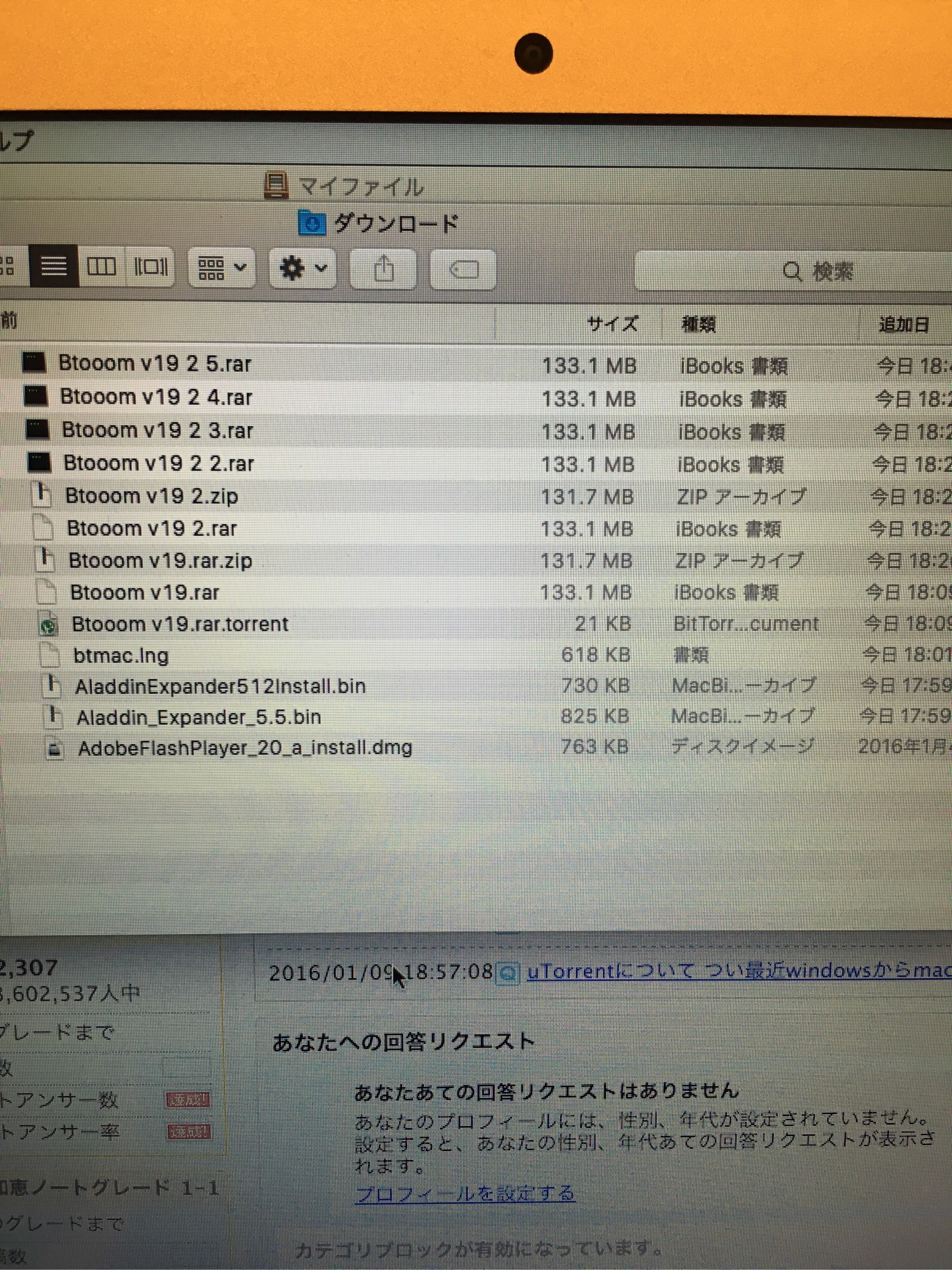The width and height of the screenshot is (952, 1270).
Task: Click あなたへの回答リクエスト heading in browser
Action: pos(403,1041)
